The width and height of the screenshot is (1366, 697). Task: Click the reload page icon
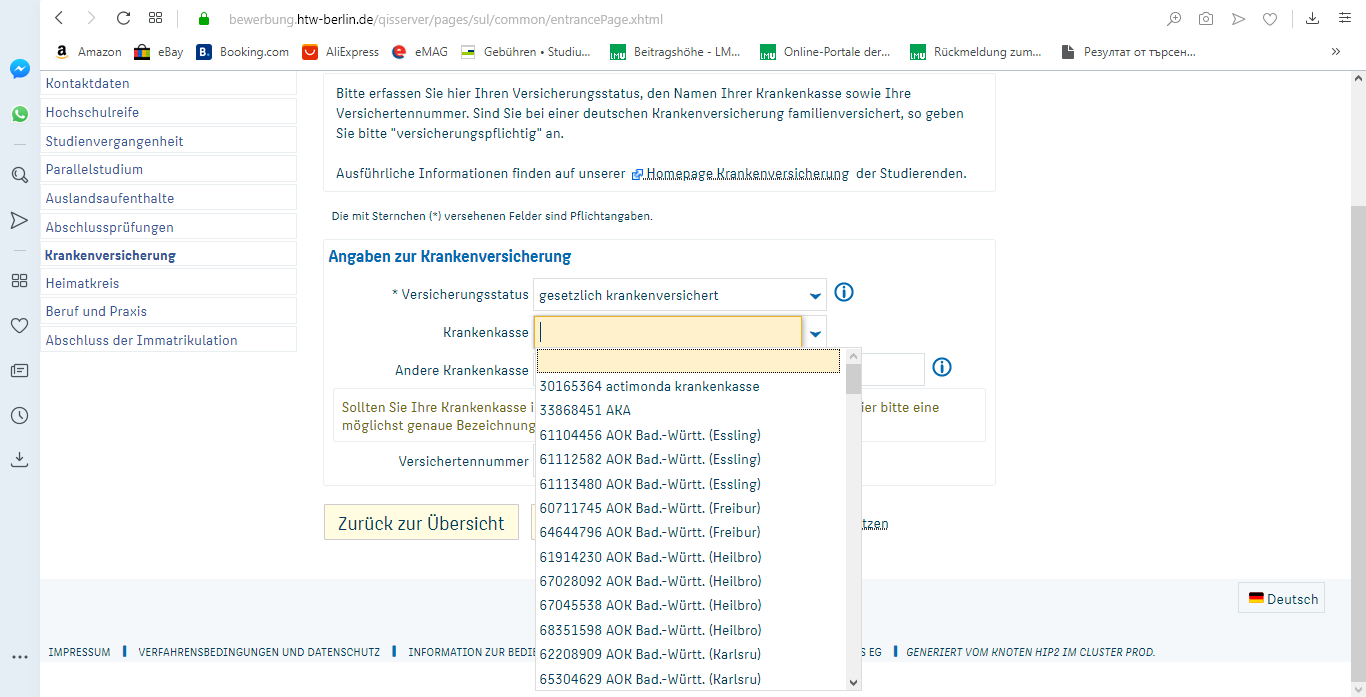(x=124, y=19)
